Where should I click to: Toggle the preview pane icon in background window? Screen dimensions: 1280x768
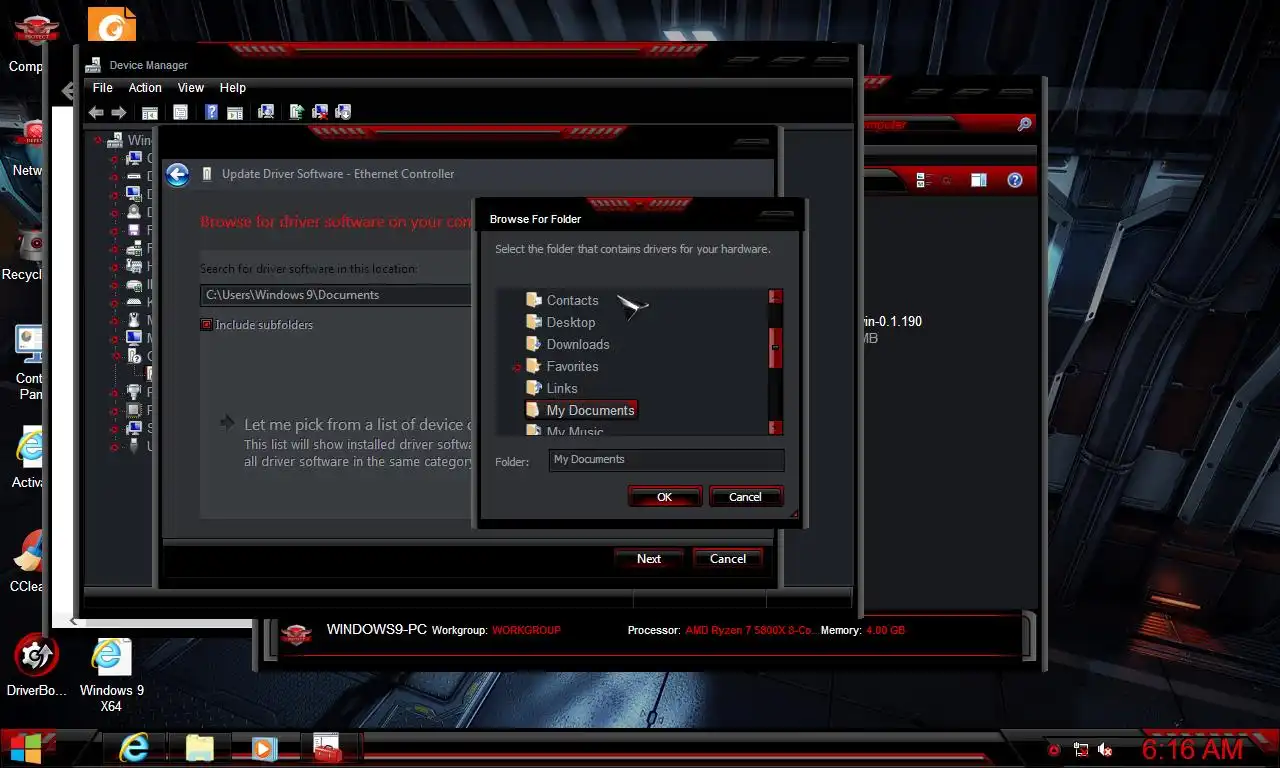pos(979,181)
